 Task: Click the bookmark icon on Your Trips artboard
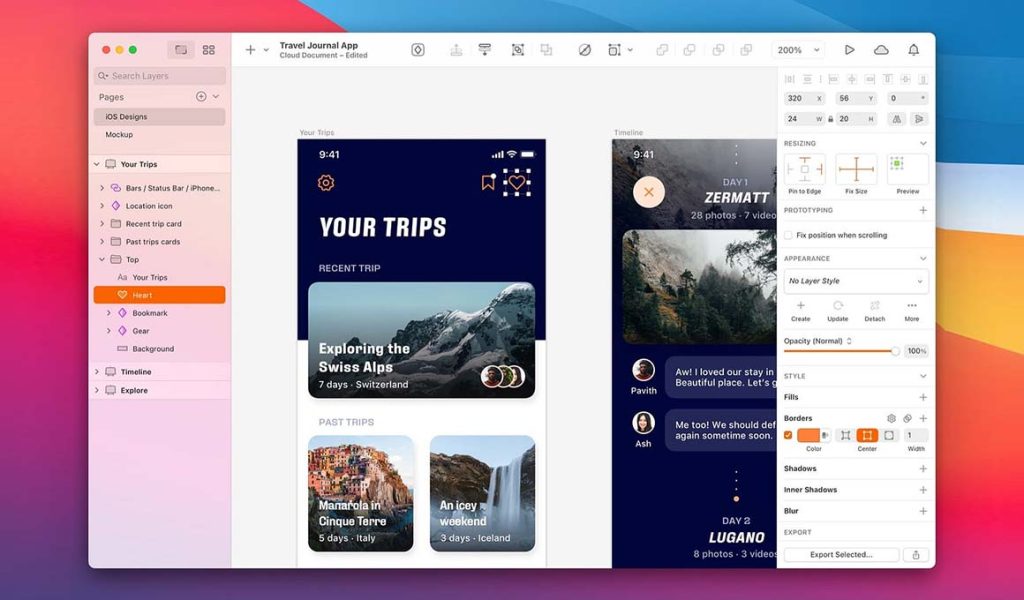click(x=488, y=182)
